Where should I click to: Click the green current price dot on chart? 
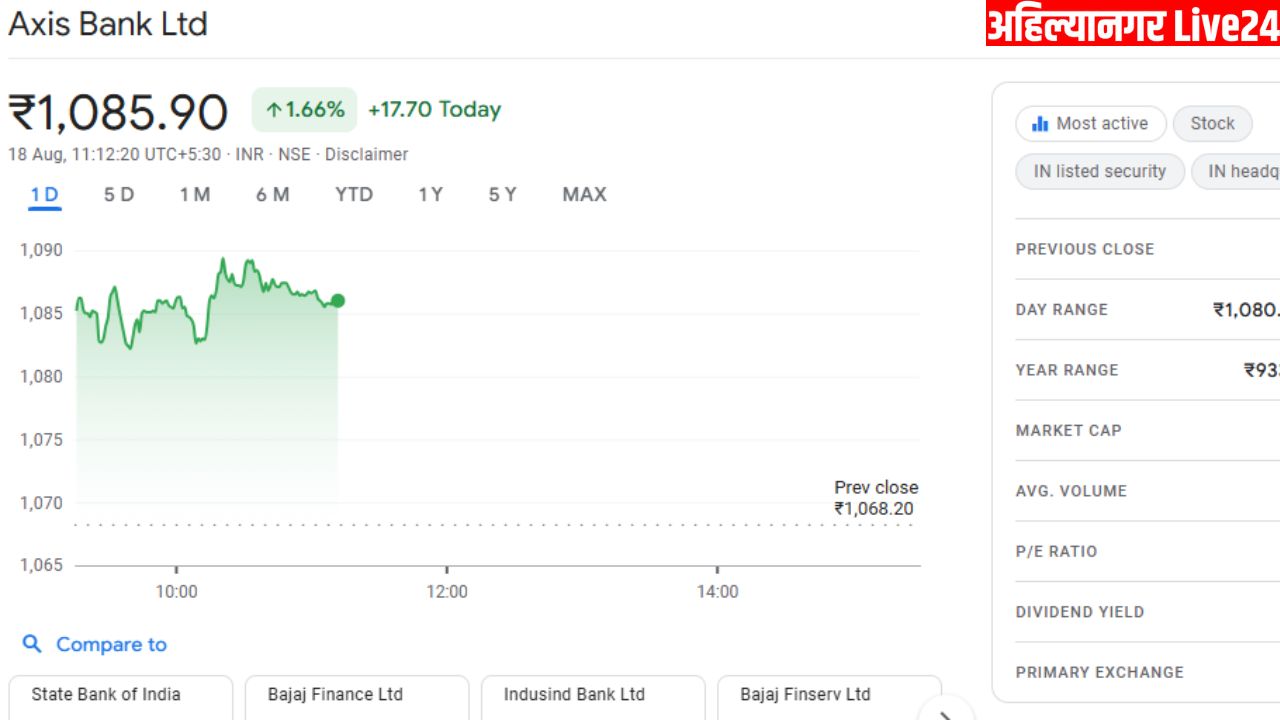click(x=338, y=300)
